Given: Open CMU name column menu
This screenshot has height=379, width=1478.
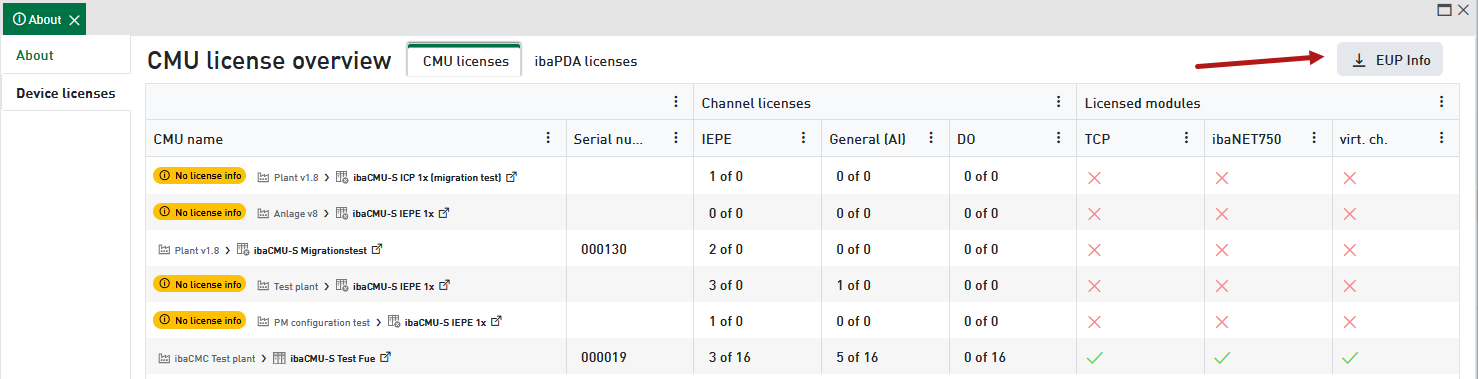Looking at the screenshot, I should click(548, 139).
